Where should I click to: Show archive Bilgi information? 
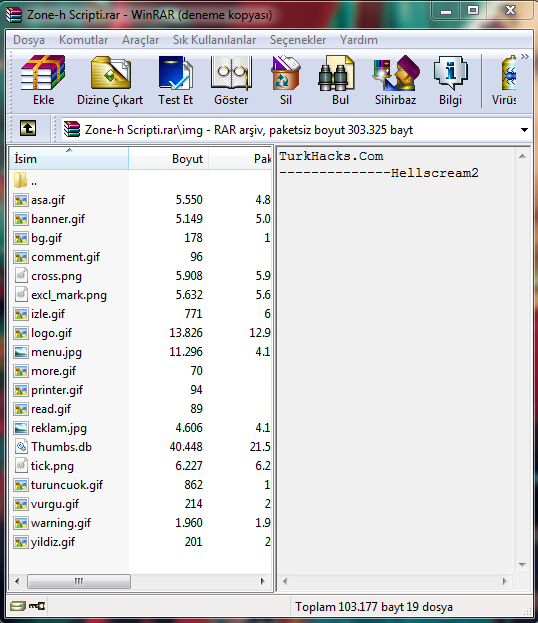tap(450, 81)
